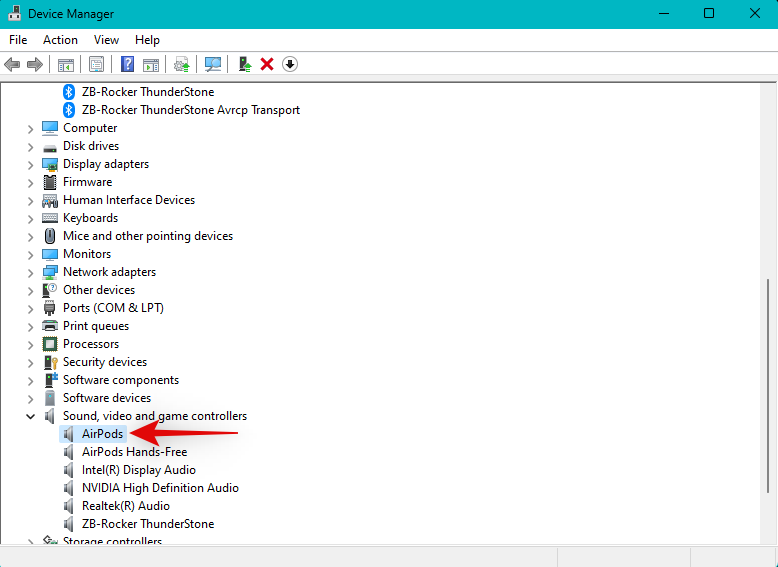
Task: Click the Bluetooth icon beside ZB-Rocker ThunderStone Avrcp Transport
Action: [x=68, y=110]
